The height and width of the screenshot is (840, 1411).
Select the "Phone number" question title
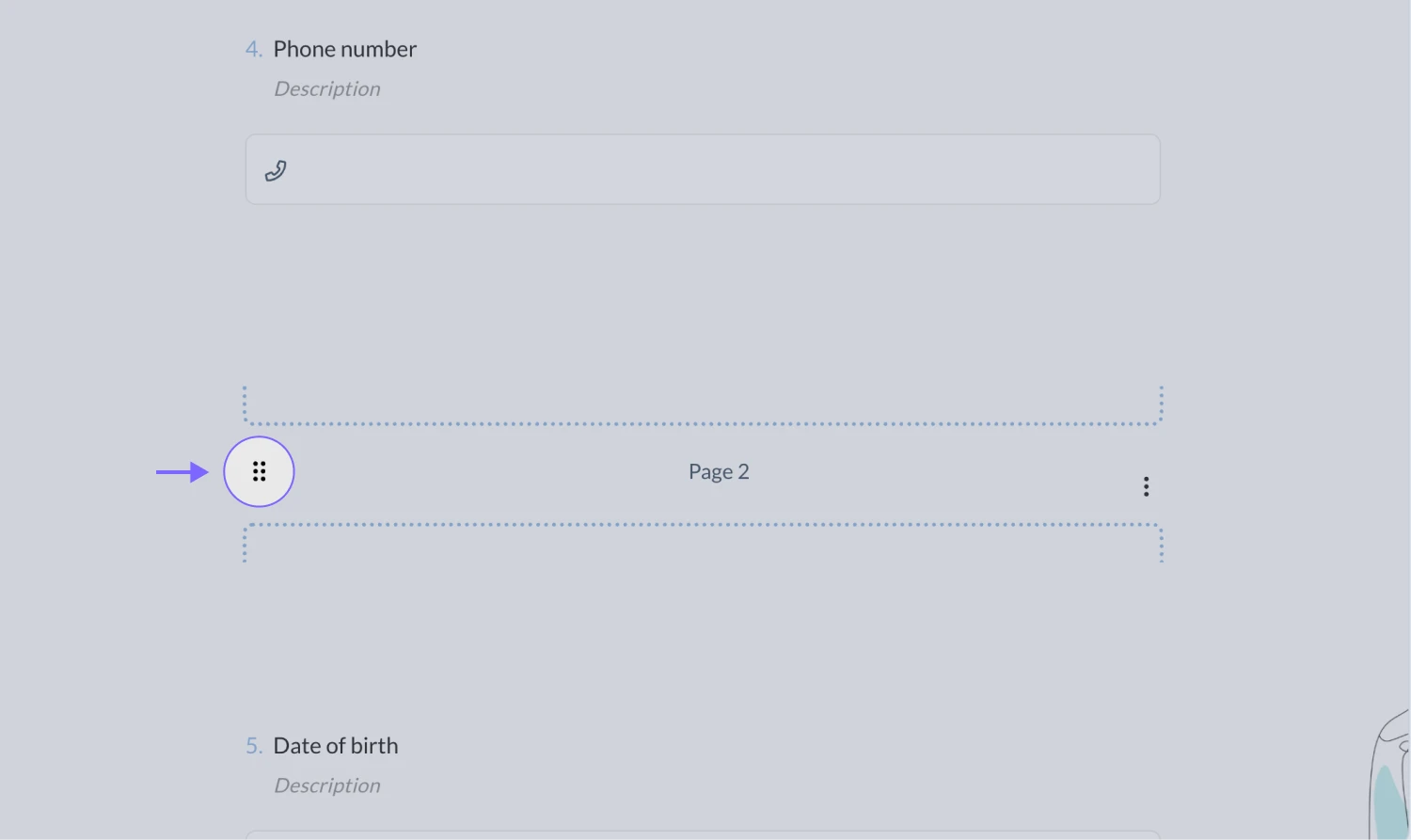(344, 49)
